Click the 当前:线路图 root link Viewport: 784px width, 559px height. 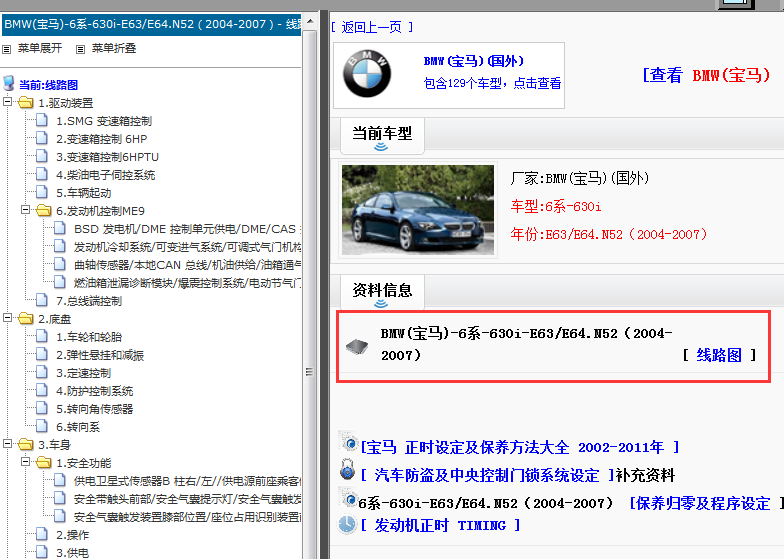(48, 85)
